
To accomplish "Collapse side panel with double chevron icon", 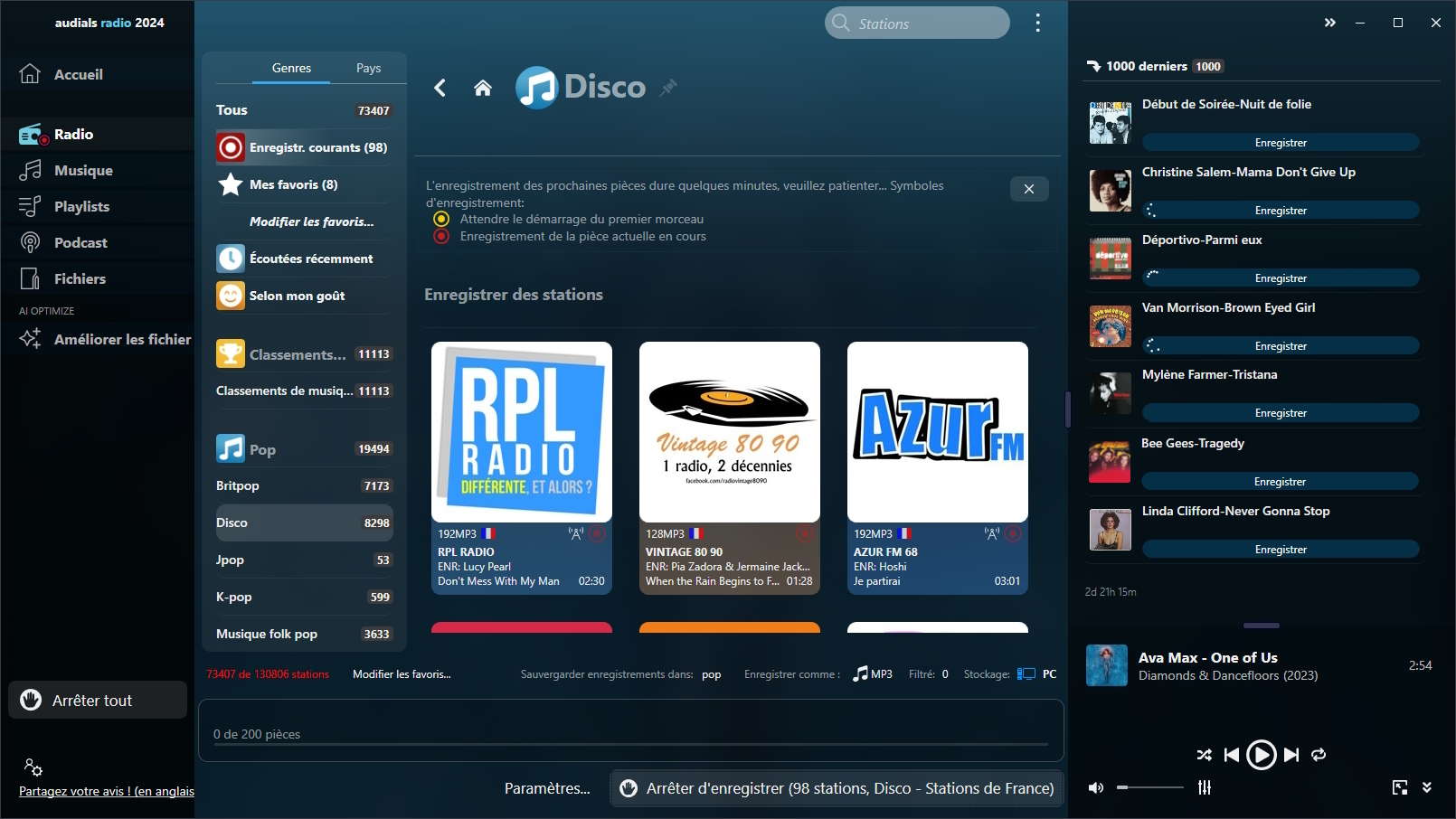I will 1329,23.
